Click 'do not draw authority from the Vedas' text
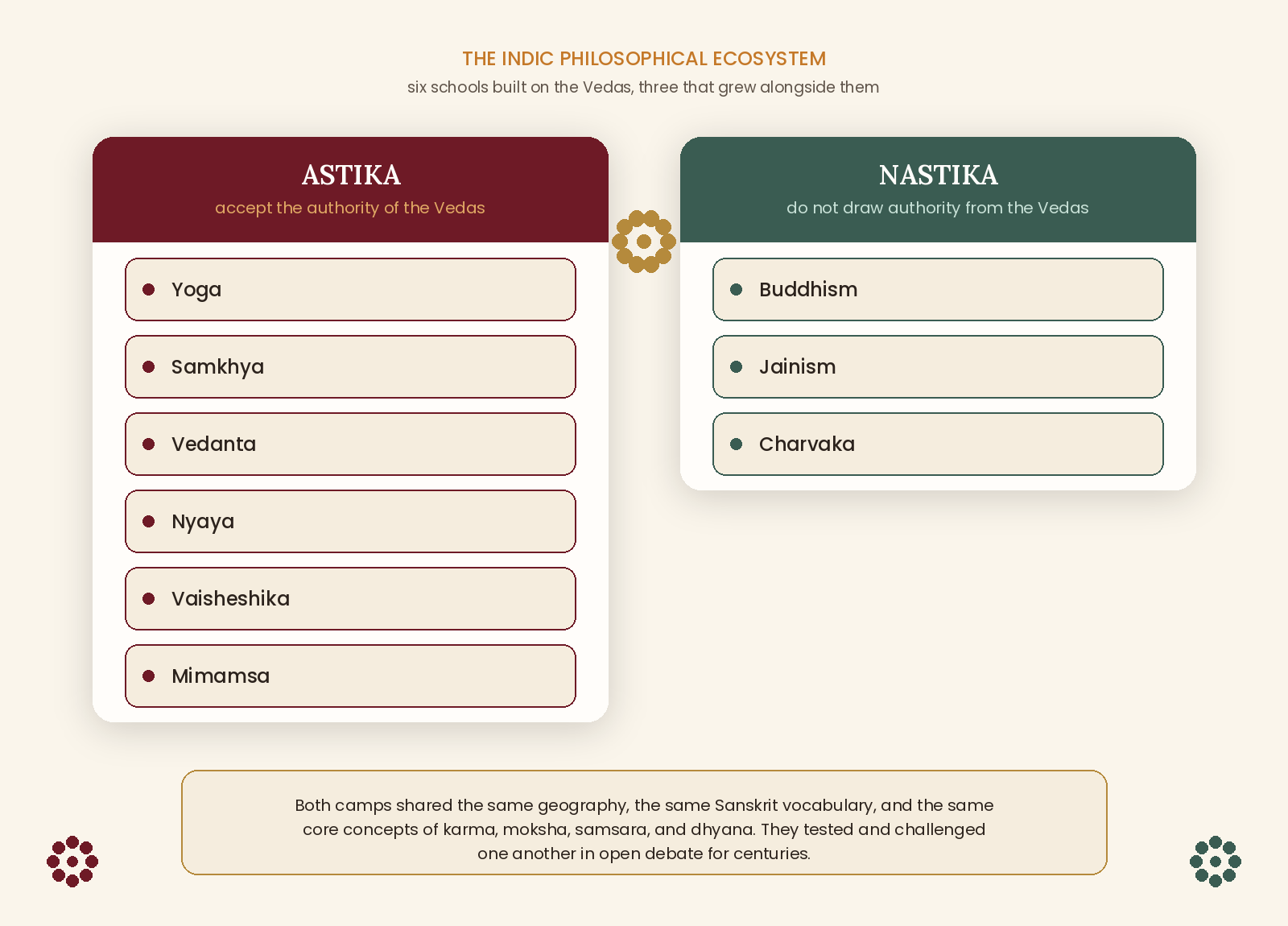 click(x=938, y=208)
